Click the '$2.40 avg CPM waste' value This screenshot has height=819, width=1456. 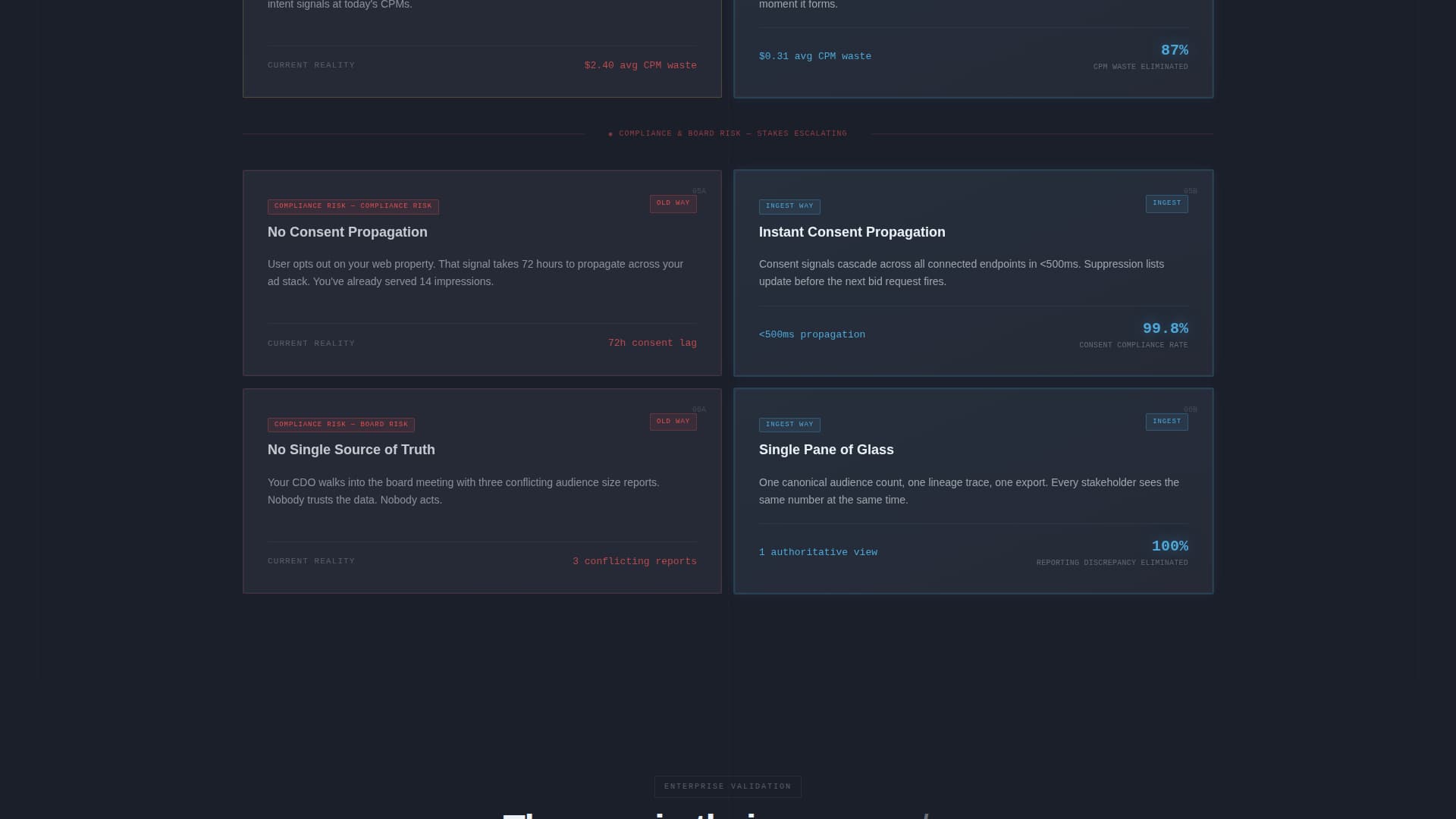point(640,65)
